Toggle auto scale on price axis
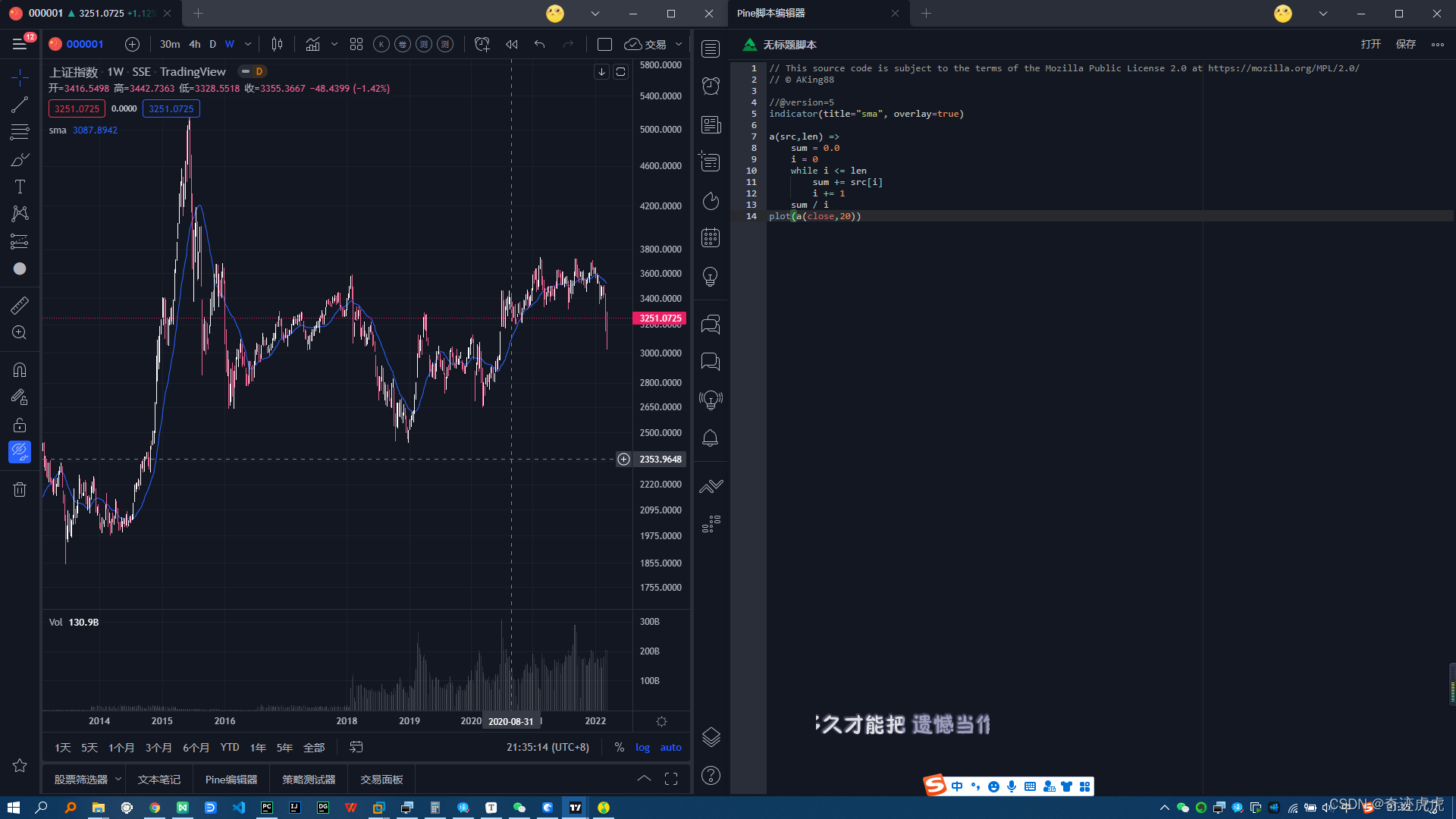Image resolution: width=1456 pixels, height=819 pixels. pyautogui.click(x=670, y=747)
